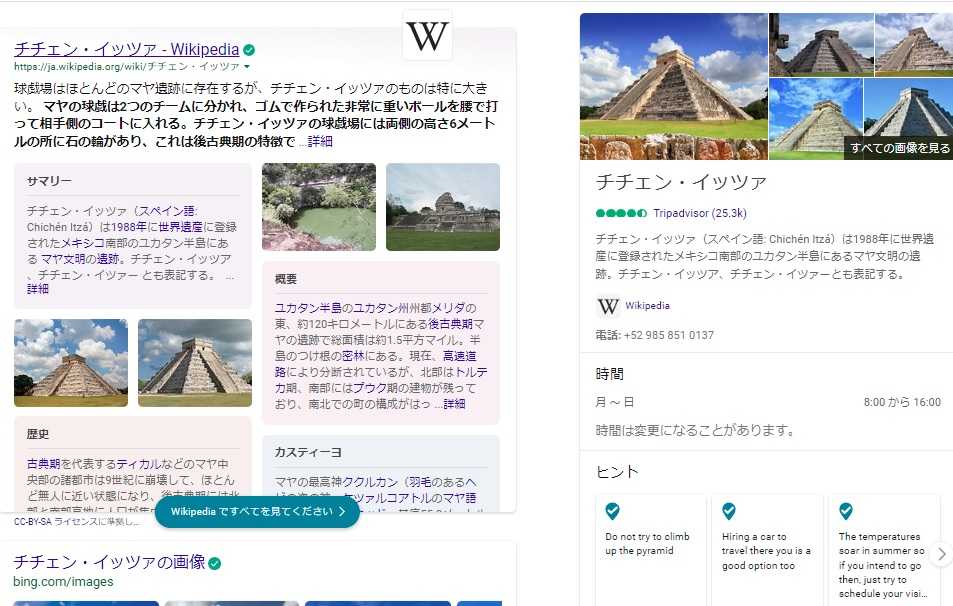Open the 後古典期 link in the 概要 card
The height and width of the screenshot is (606, 953).
click(450, 324)
